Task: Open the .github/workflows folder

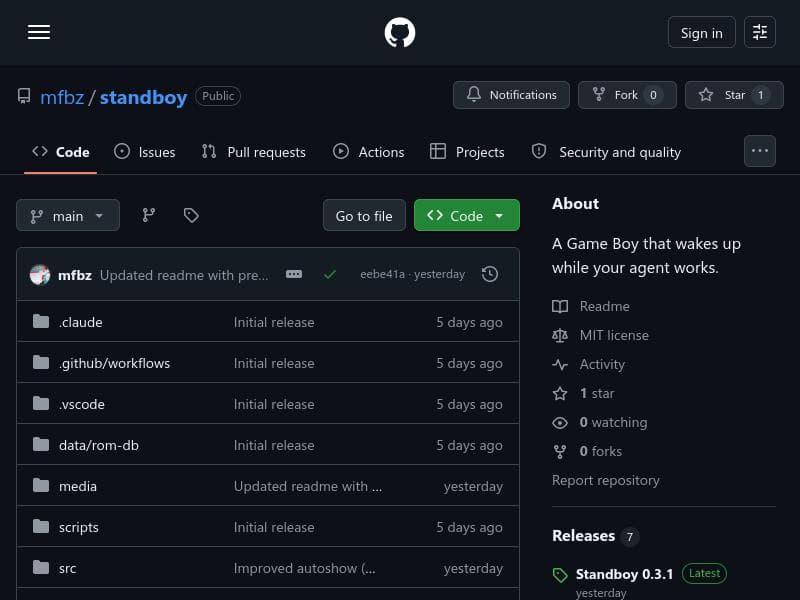Action: pyautogui.click(x=114, y=363)
